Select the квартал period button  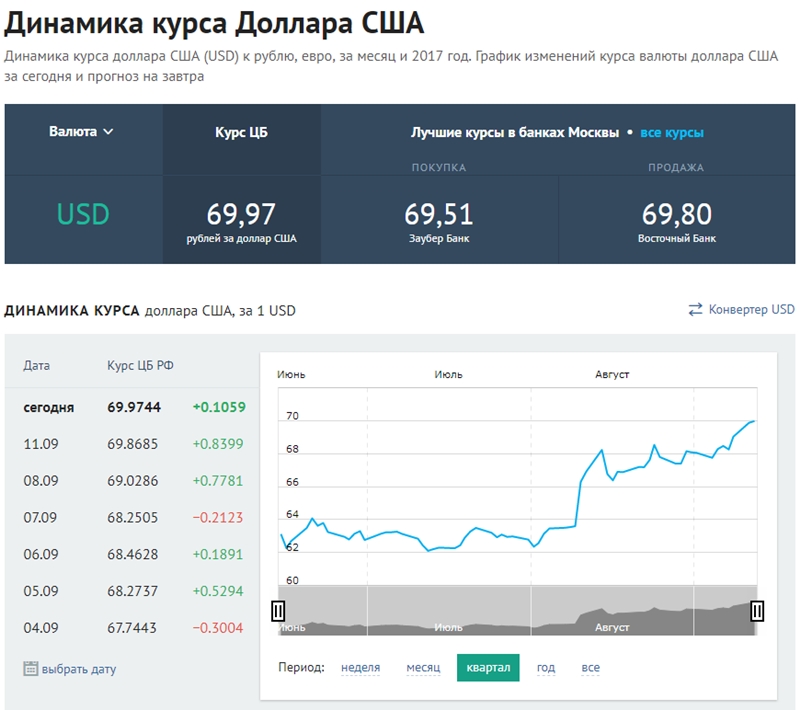[x=488, y=667]
